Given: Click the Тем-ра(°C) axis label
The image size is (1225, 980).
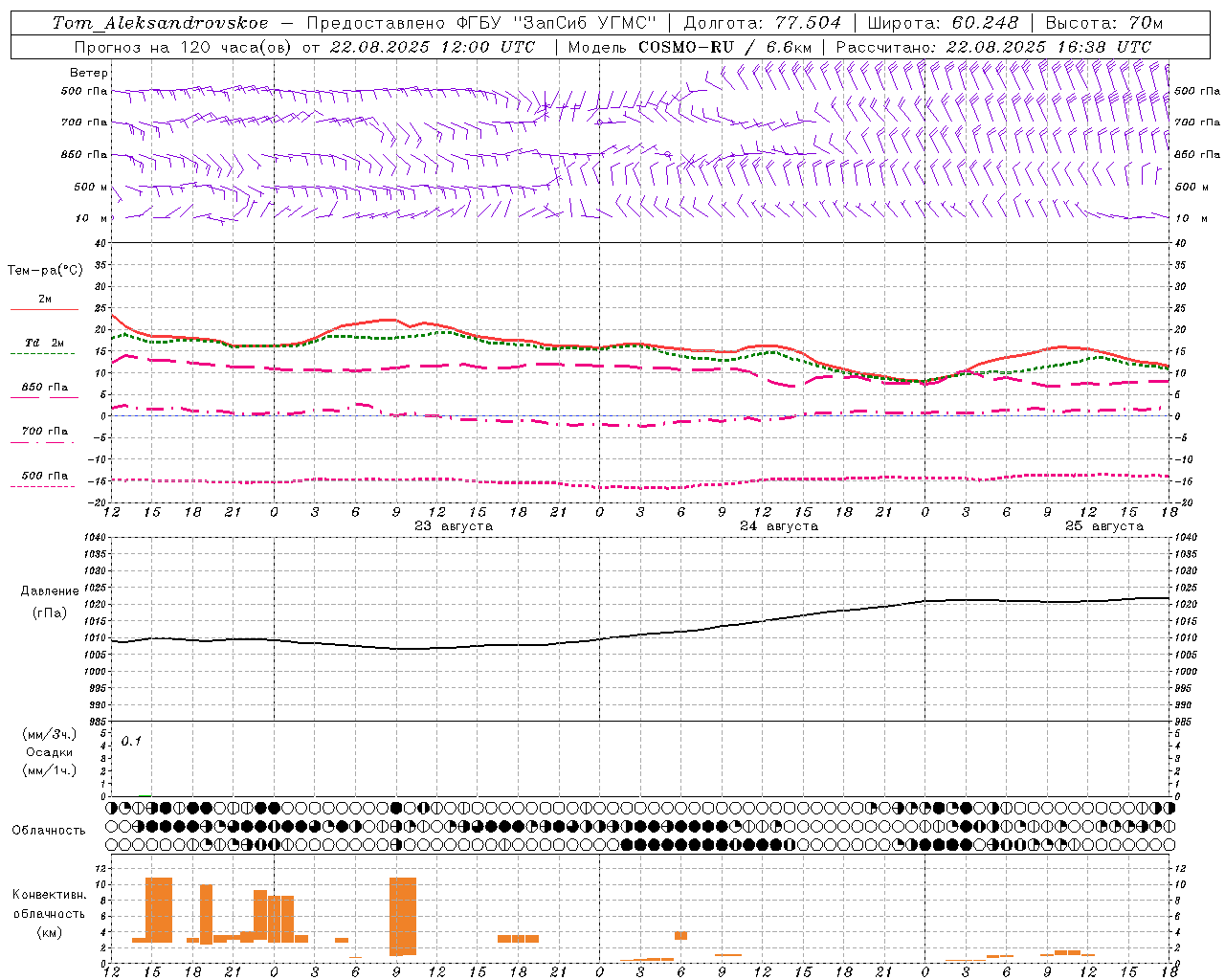Looking at the screenshot, I should [45, 271].
